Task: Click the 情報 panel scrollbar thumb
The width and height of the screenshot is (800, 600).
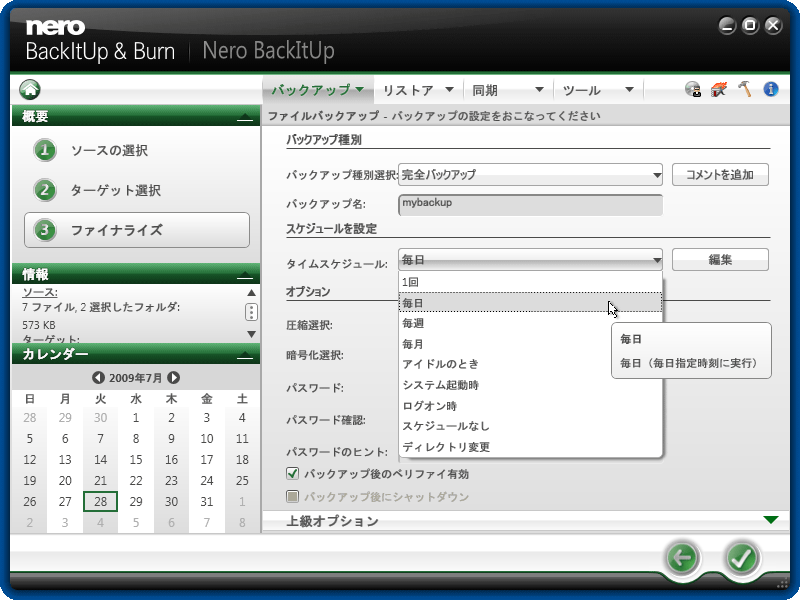Action: pos(251,312)
